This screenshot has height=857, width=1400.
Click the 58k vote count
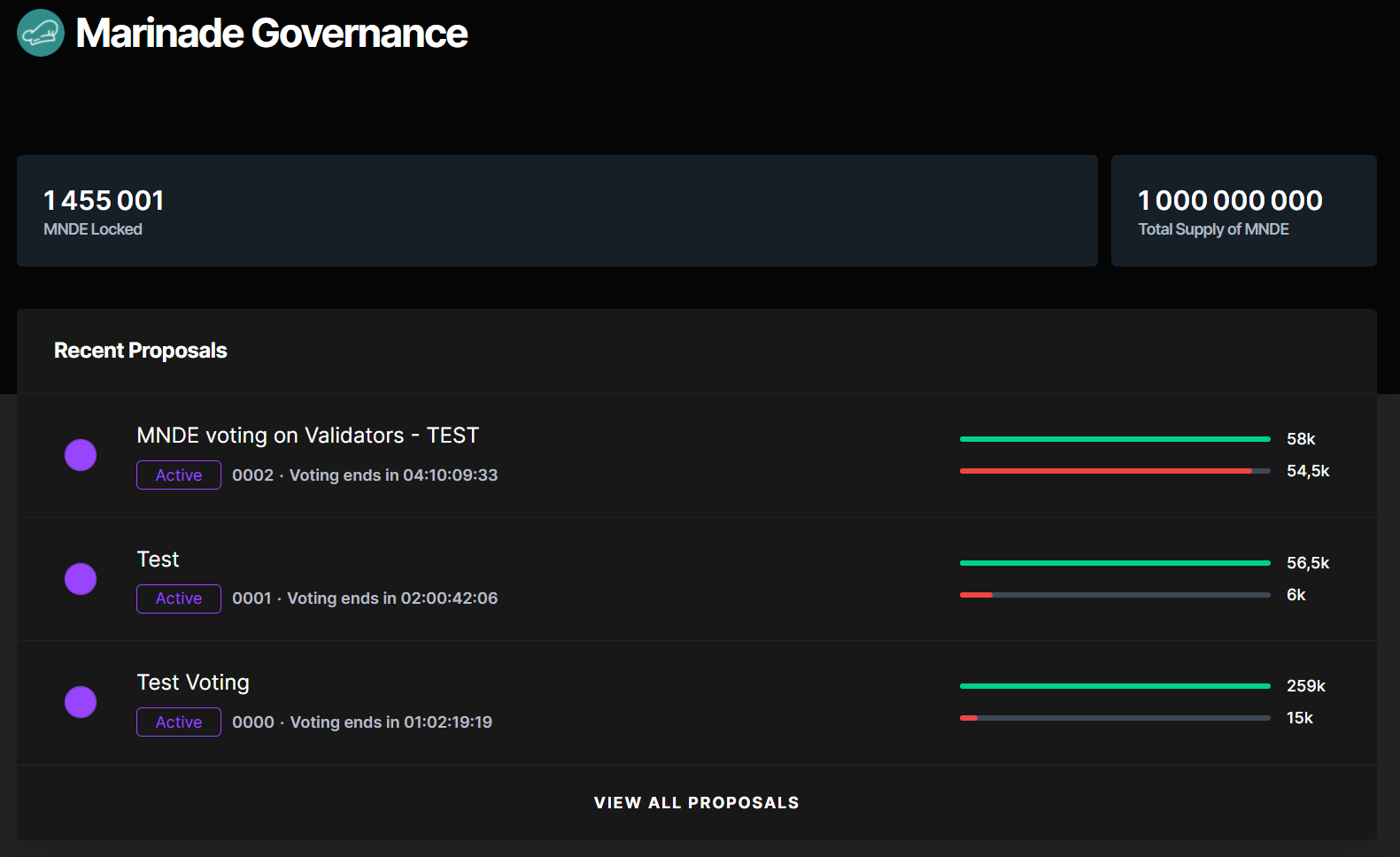(x=1301, y=439)
